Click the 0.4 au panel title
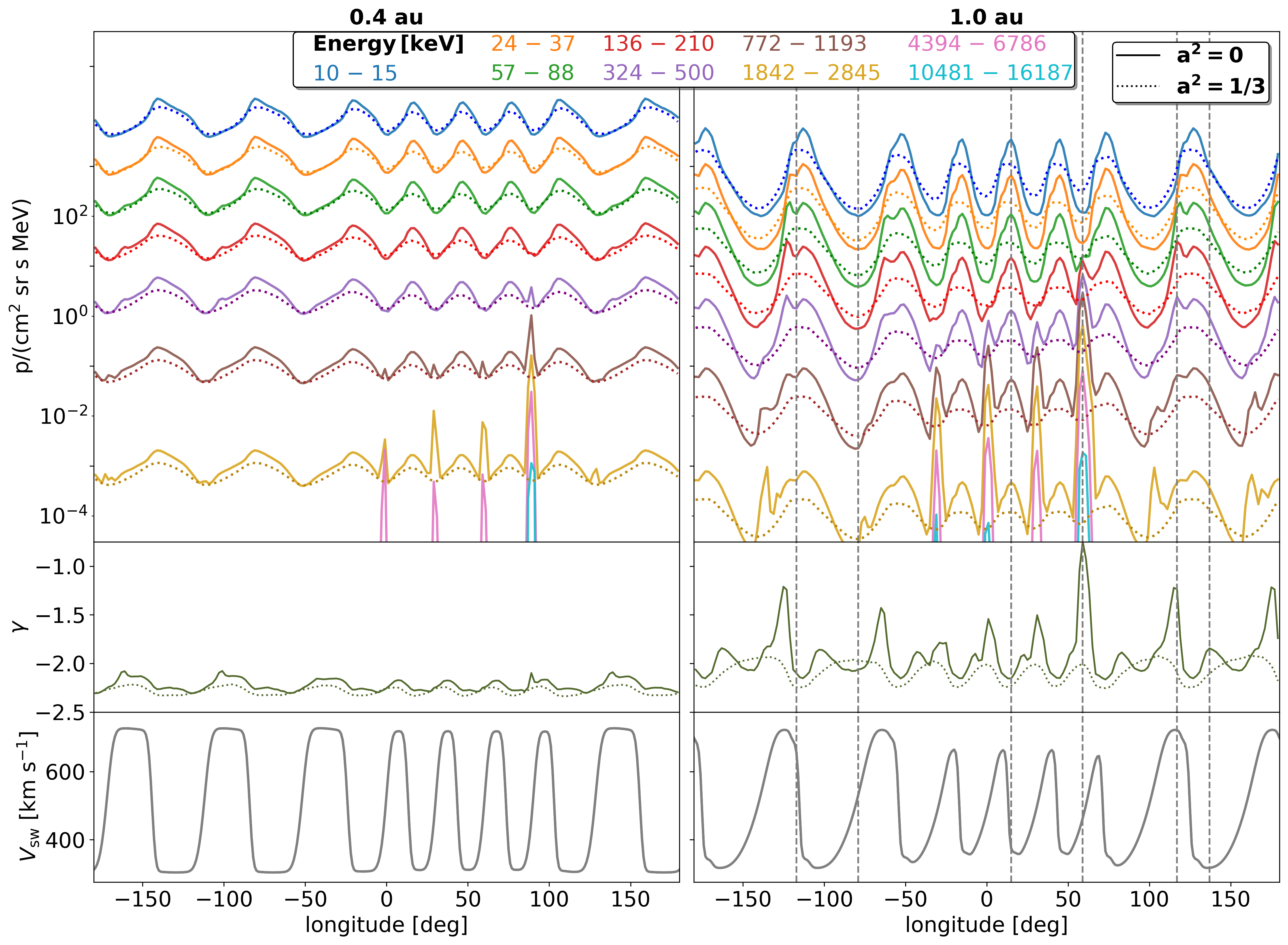 386,17
